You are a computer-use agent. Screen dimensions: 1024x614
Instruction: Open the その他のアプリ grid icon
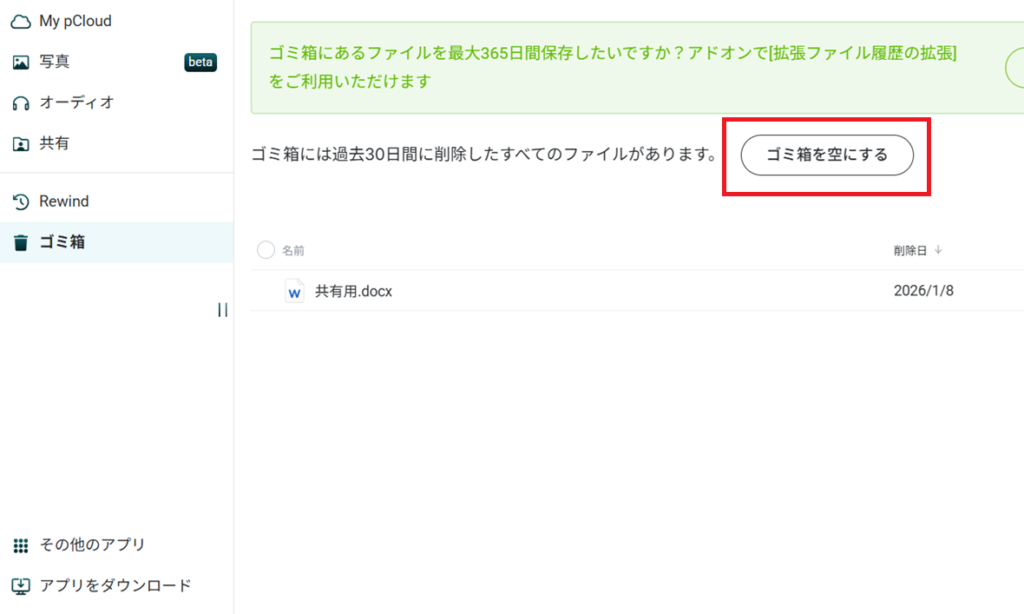coord(20,545)
